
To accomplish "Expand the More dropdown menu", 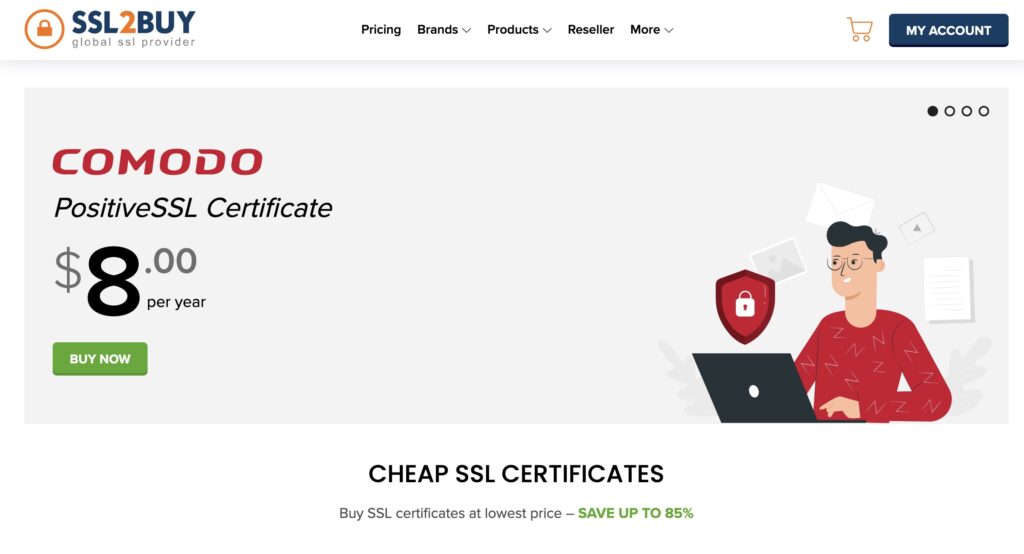I will pos(652,29).
